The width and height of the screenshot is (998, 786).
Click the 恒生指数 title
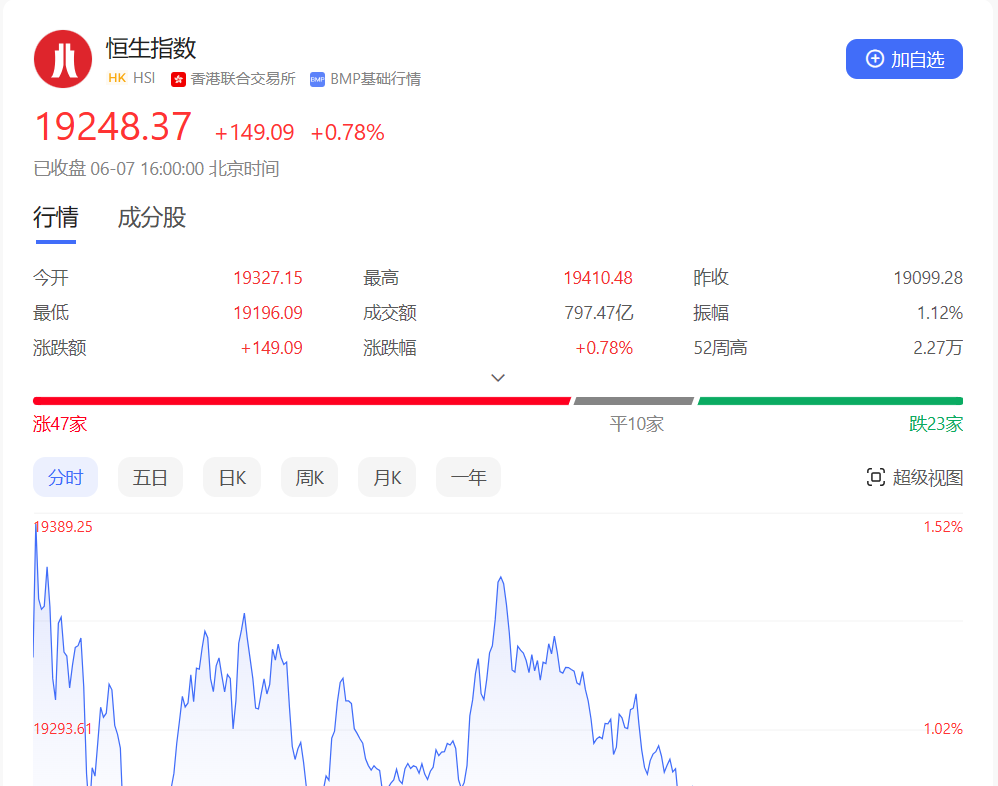(x=151, y=48)
